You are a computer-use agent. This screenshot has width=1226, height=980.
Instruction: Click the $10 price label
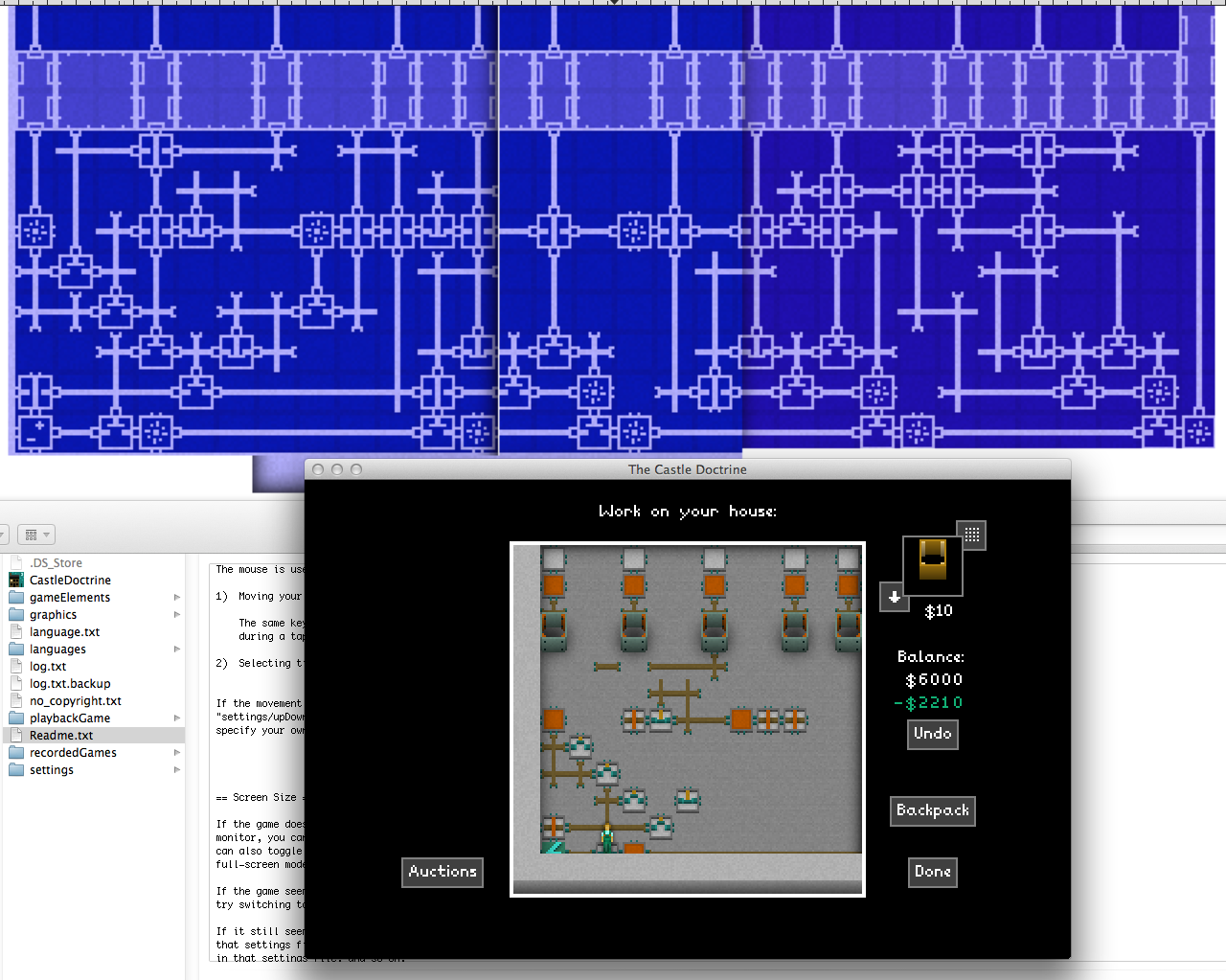click(x=939, y=611)
